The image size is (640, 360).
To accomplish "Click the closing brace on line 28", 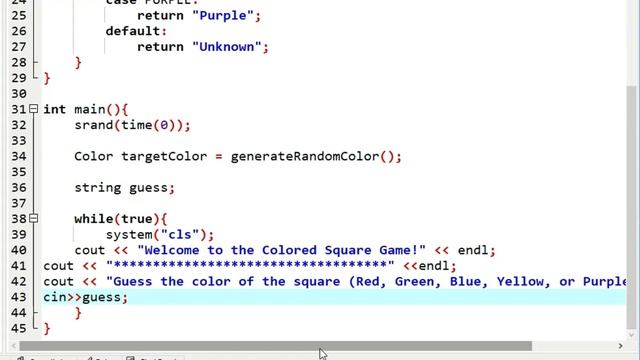I will [78, 62].
